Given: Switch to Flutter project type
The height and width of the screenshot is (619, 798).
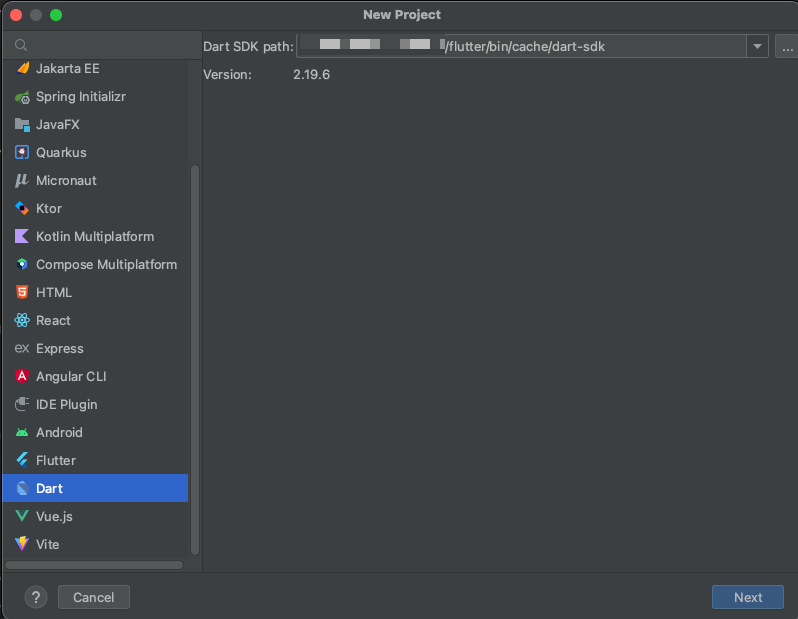Looking at the screenshot, I should click(x=95, y=460).
